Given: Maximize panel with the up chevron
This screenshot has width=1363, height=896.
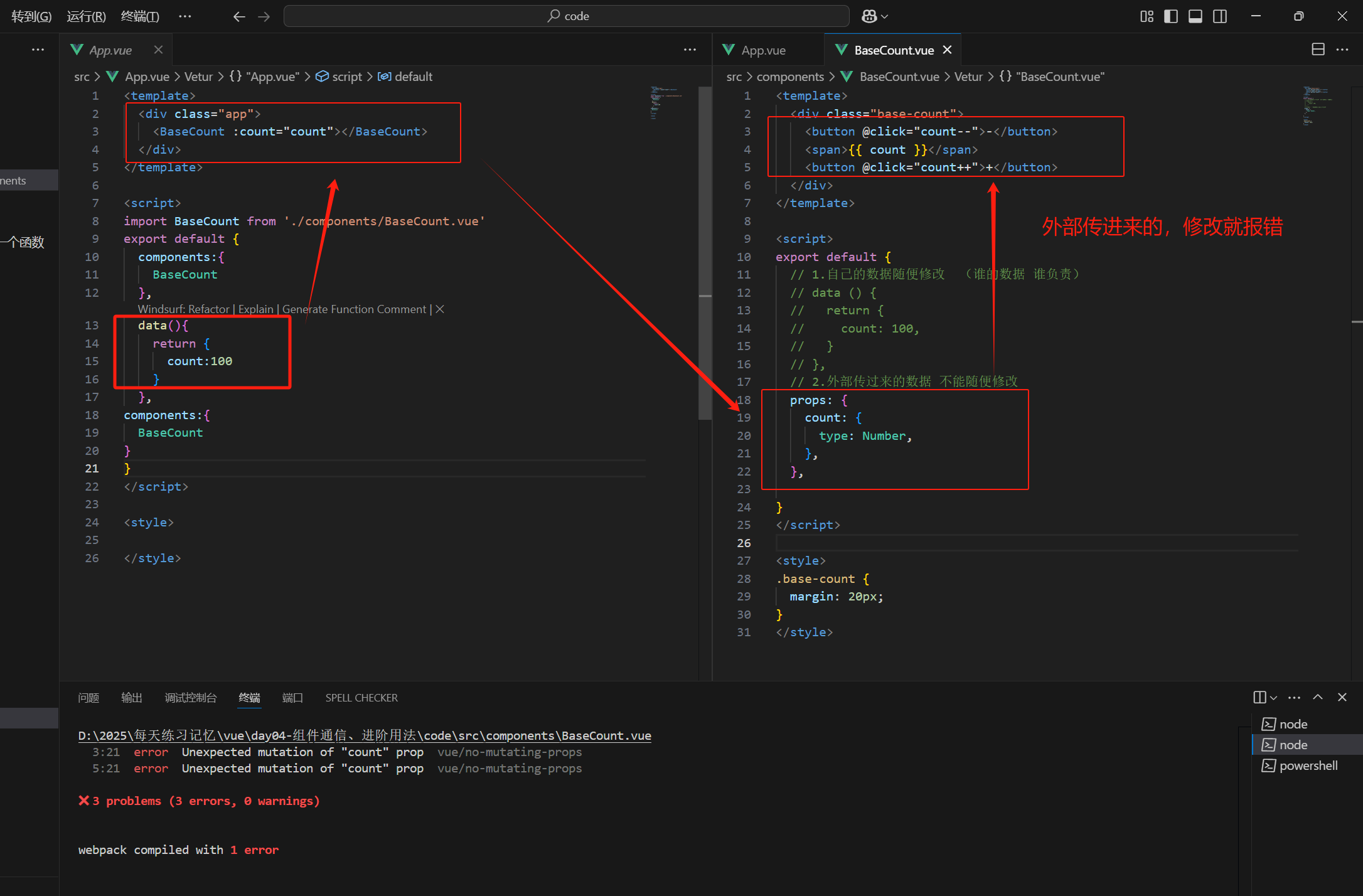Looking at the screenshot, I should click(x=1318, y=697).
